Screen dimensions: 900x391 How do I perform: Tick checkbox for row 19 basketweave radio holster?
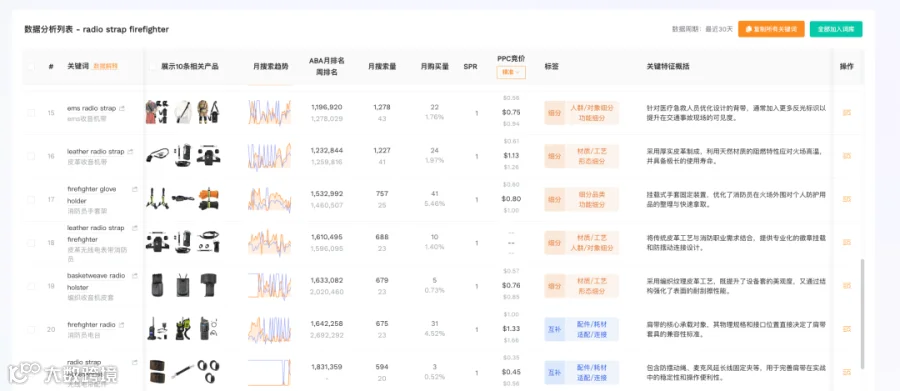click(x=31, y=285)
